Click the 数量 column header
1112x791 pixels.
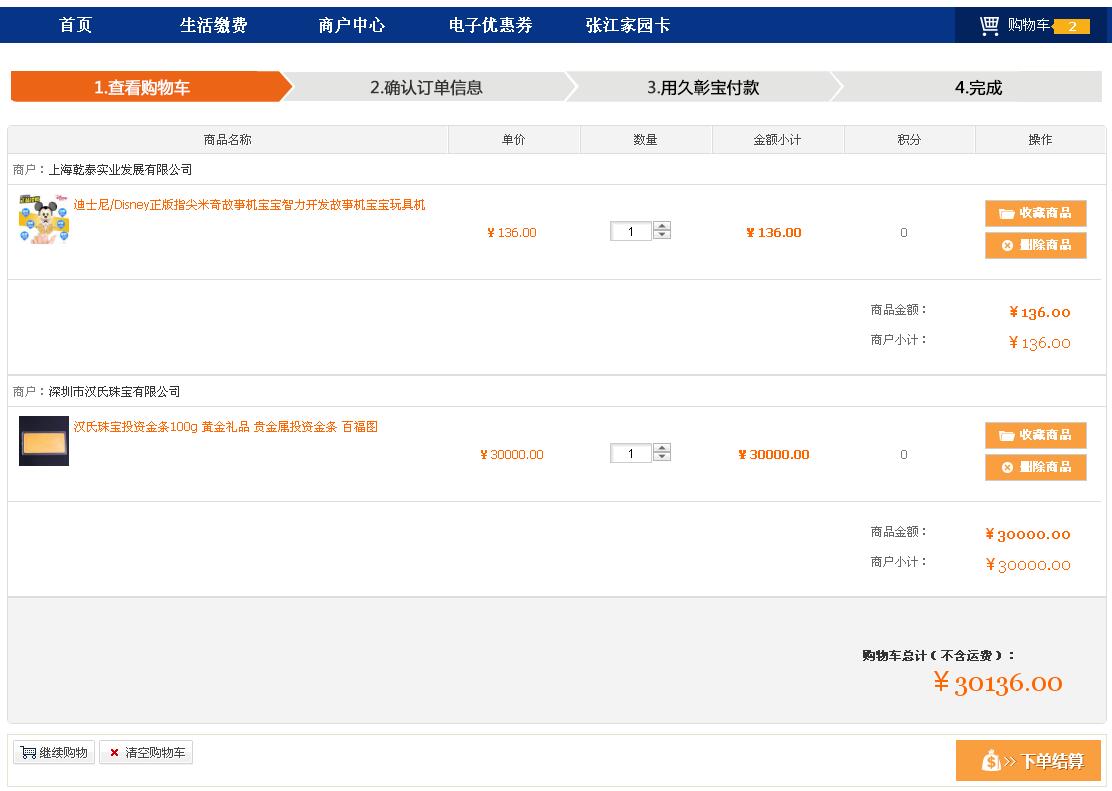click(645, 140)
